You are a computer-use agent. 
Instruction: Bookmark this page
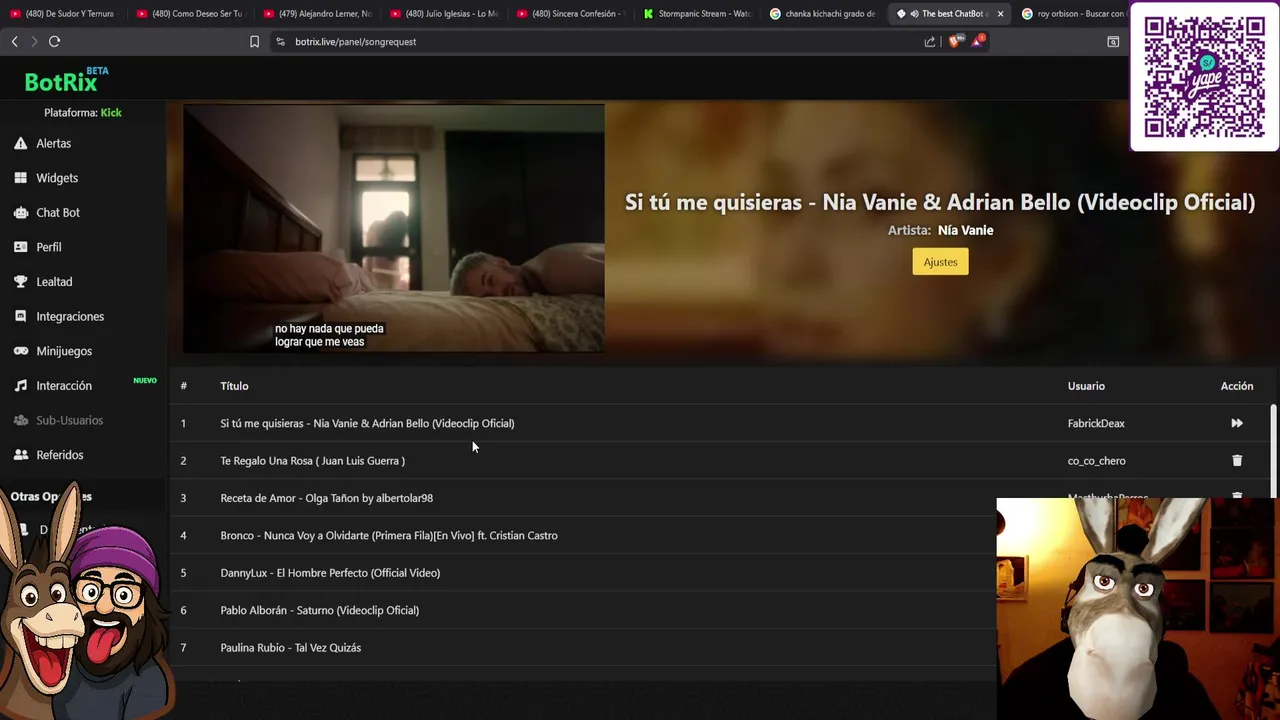(x=254, y=41)
